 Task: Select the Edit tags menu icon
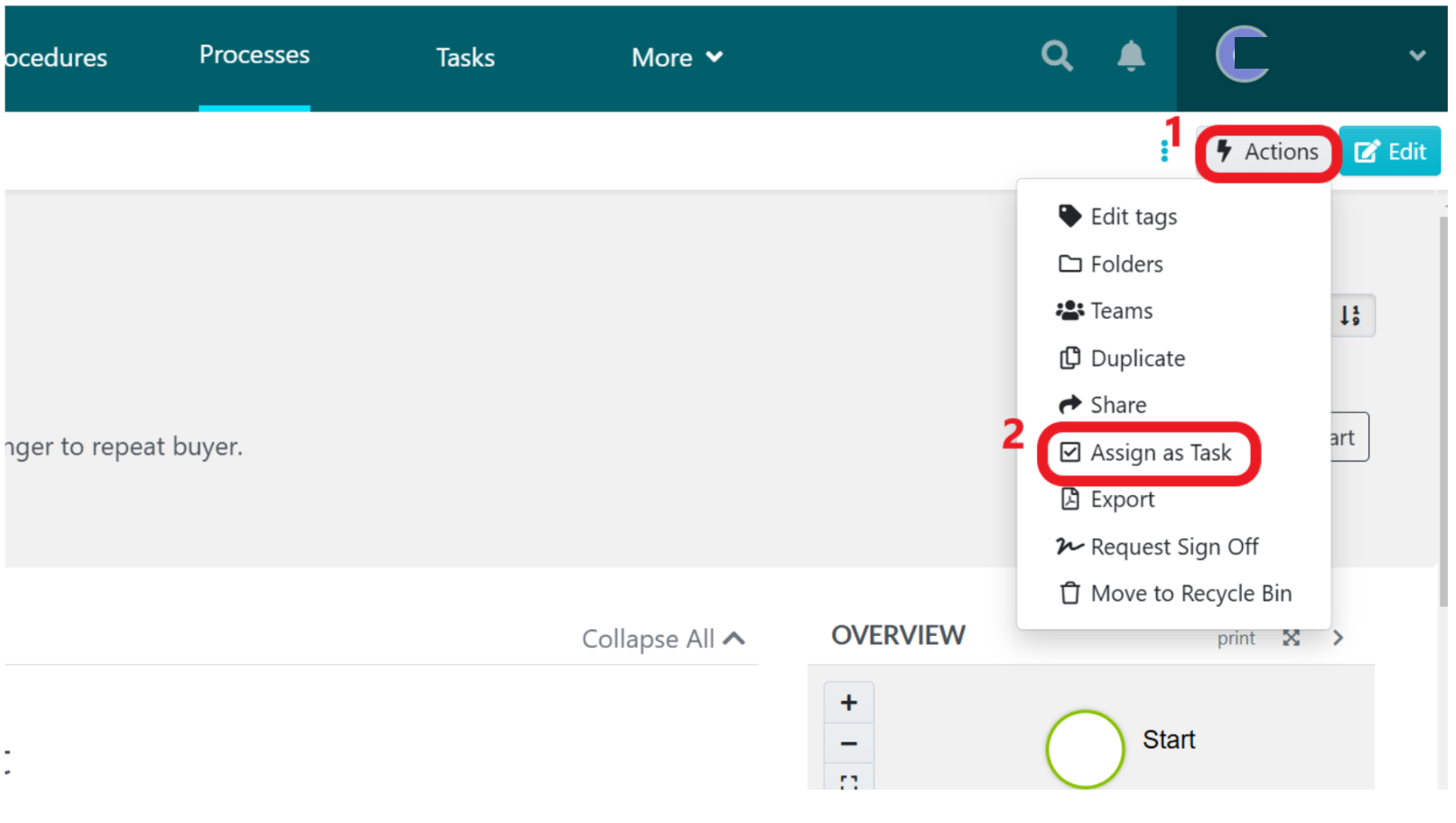coord(1069,216)
